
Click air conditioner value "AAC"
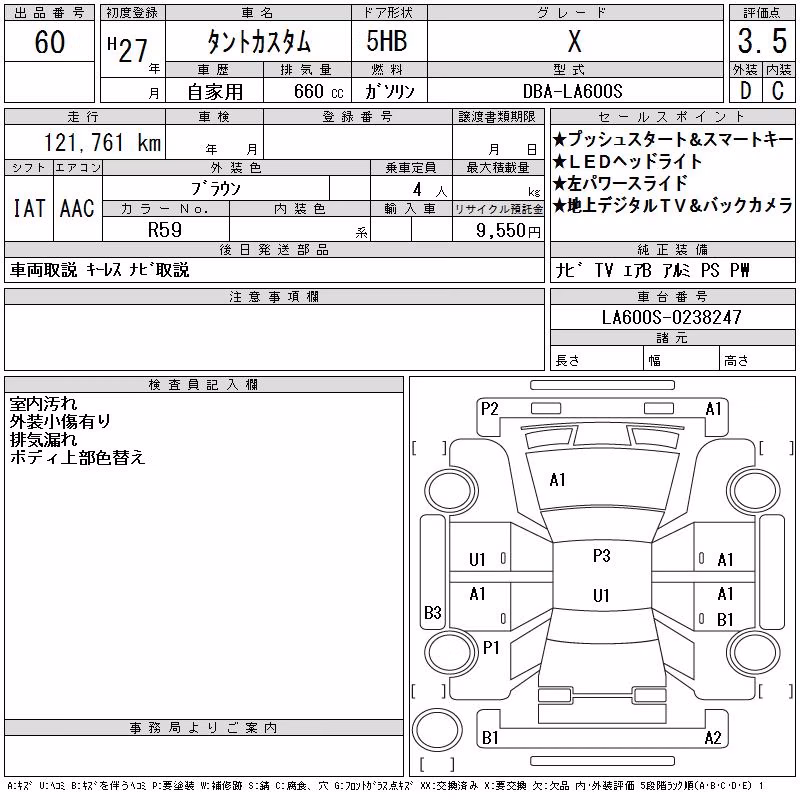(77, 208)
